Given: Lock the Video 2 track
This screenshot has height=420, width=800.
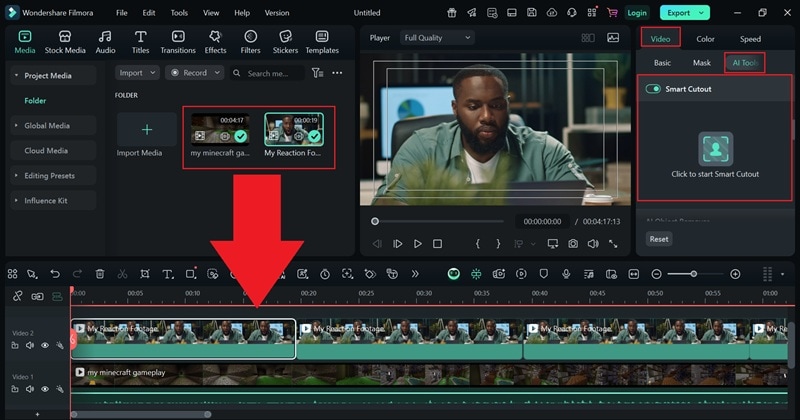Looking at the screenshot, I should point(15,345).
